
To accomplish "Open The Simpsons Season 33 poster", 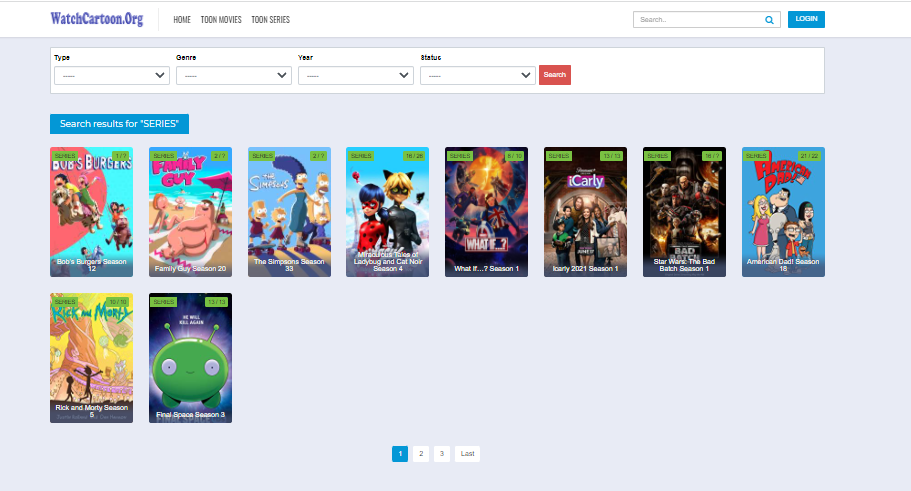I will click(x=289, y=212).
